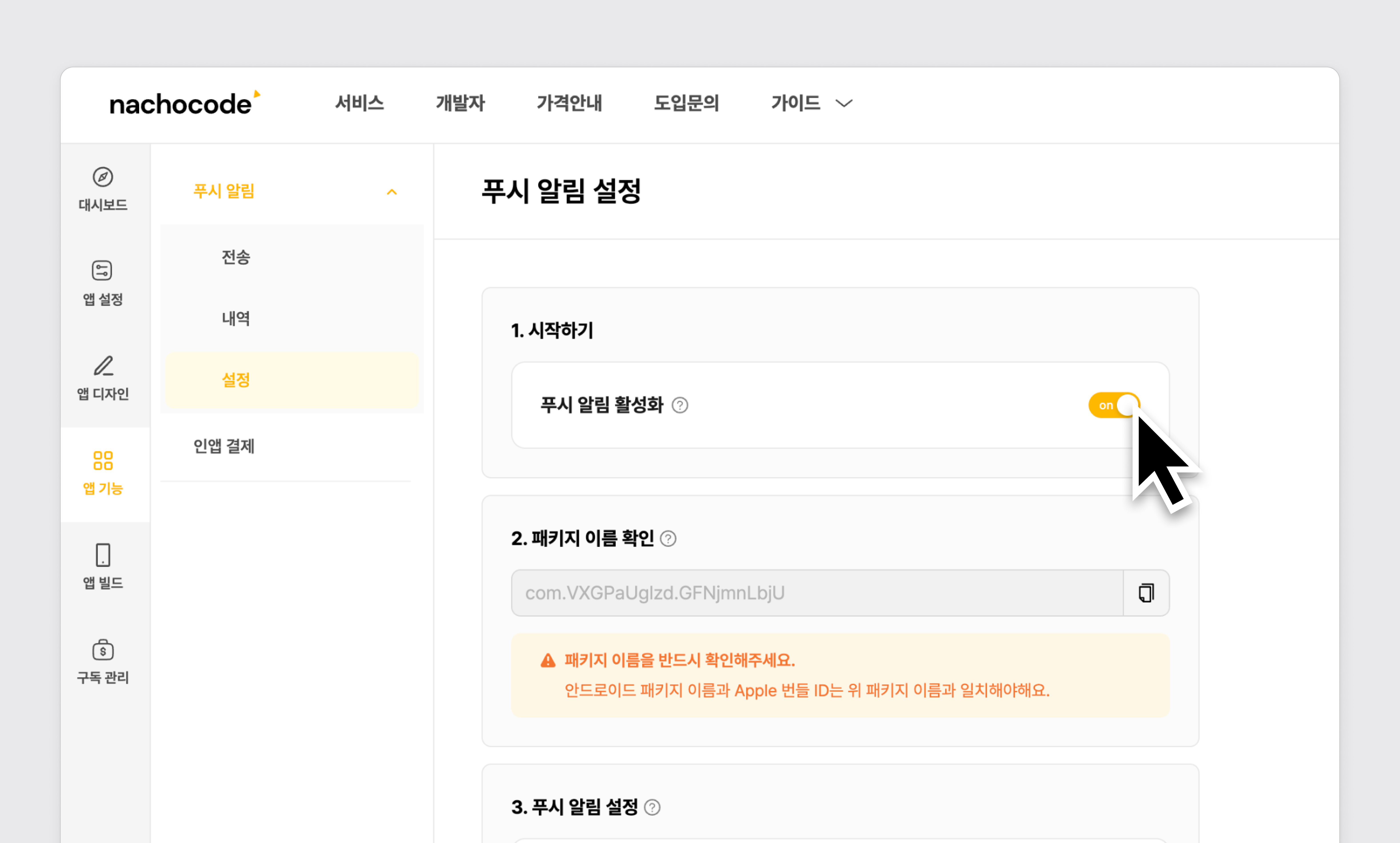Open the 앱 빌드 phone icon
1400x843 pixels.
(x=103, y=555)
